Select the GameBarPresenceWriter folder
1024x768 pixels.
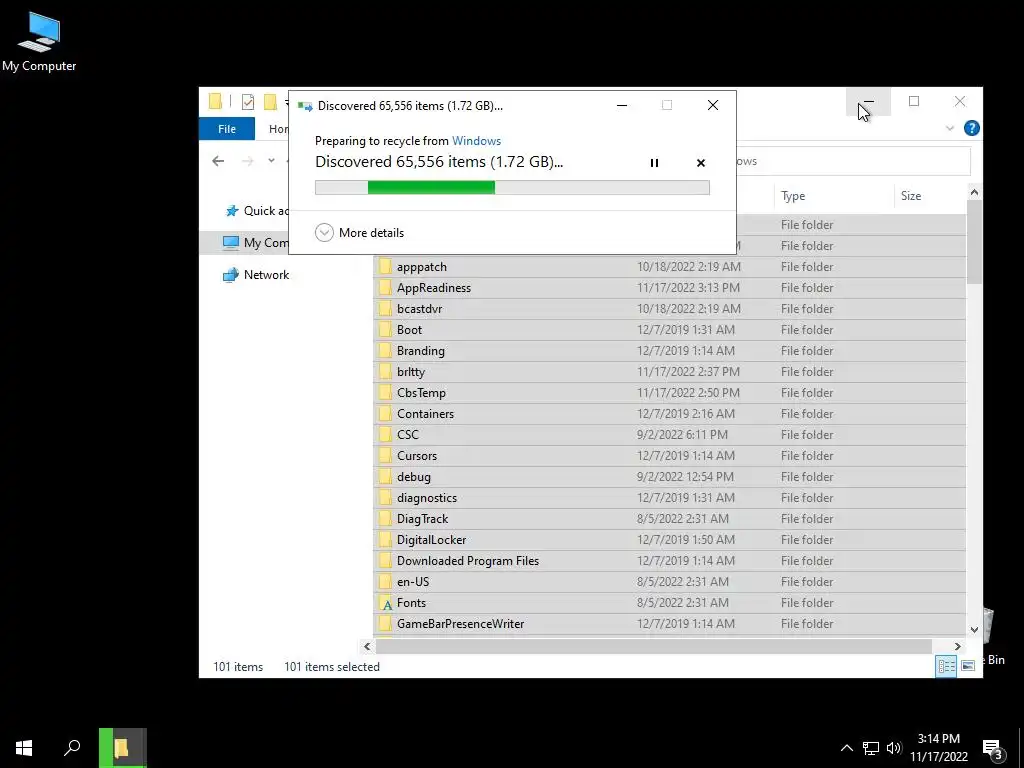(x=669, y=624)
